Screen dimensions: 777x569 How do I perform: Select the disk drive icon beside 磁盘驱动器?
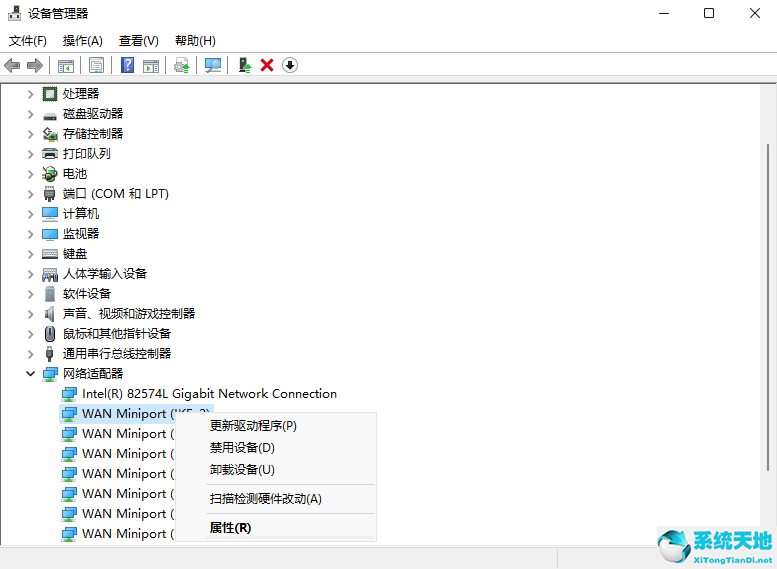[50, 115]
